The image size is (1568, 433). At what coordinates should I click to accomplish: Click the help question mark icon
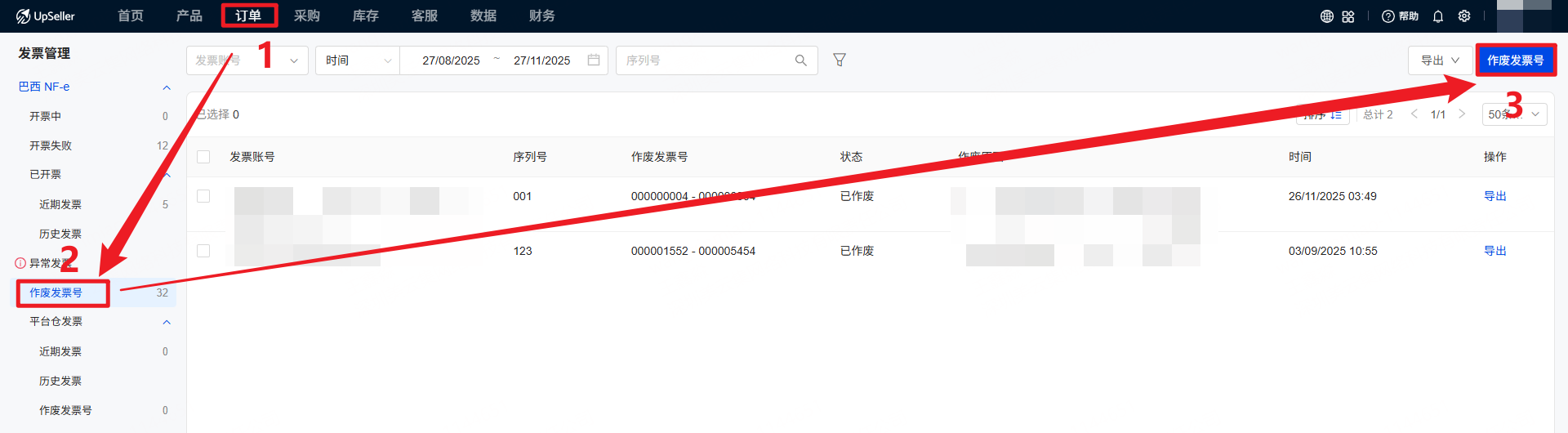[1388, 16]
